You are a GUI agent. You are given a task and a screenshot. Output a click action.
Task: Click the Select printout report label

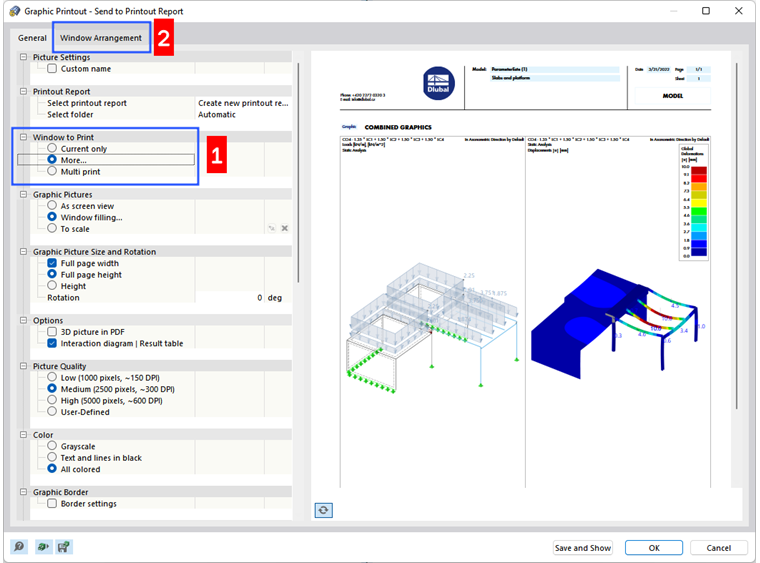point(87,103)
